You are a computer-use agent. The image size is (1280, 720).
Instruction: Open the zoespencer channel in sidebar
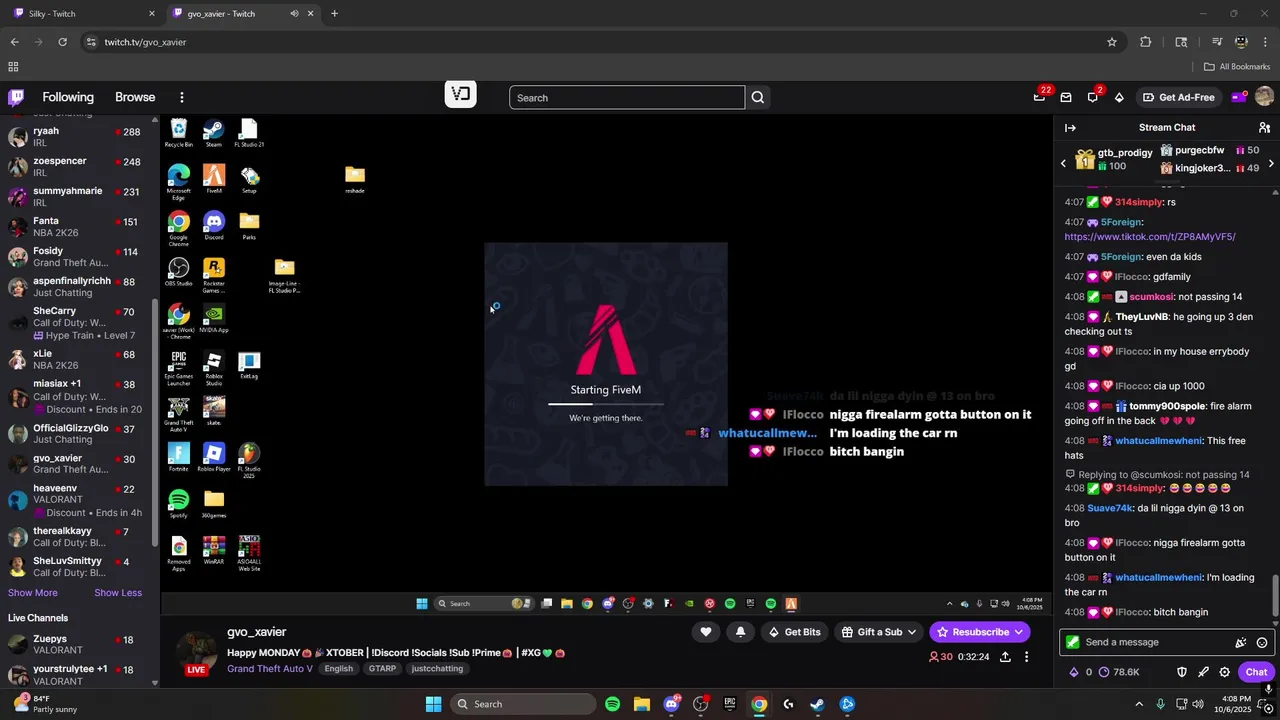(79, 167)
